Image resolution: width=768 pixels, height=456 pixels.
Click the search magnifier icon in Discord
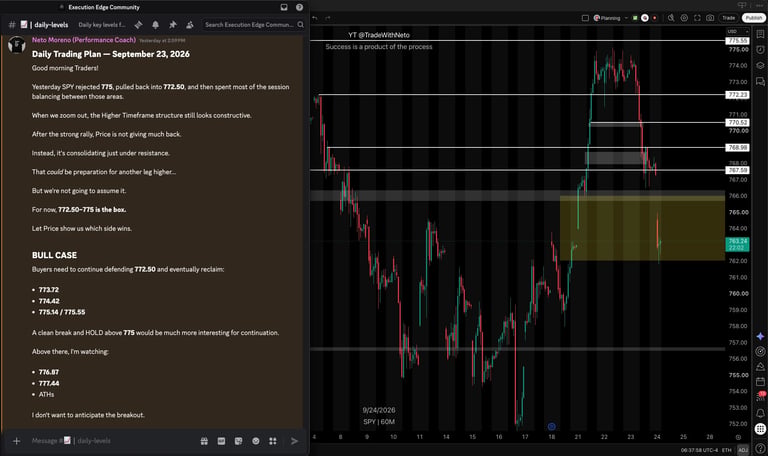point(300,24)
